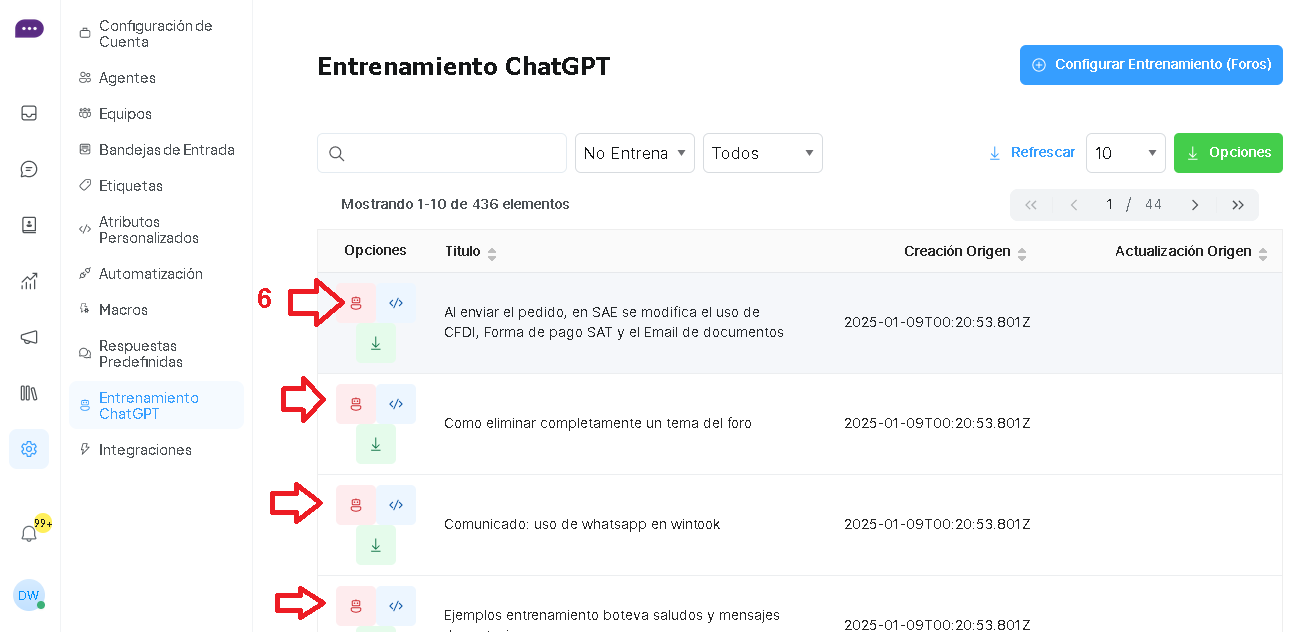The width and height of the screenshot is (1294, 632).
Task: Expand the 'Todos' filter dropdown
Action: (x=762, y=153)
